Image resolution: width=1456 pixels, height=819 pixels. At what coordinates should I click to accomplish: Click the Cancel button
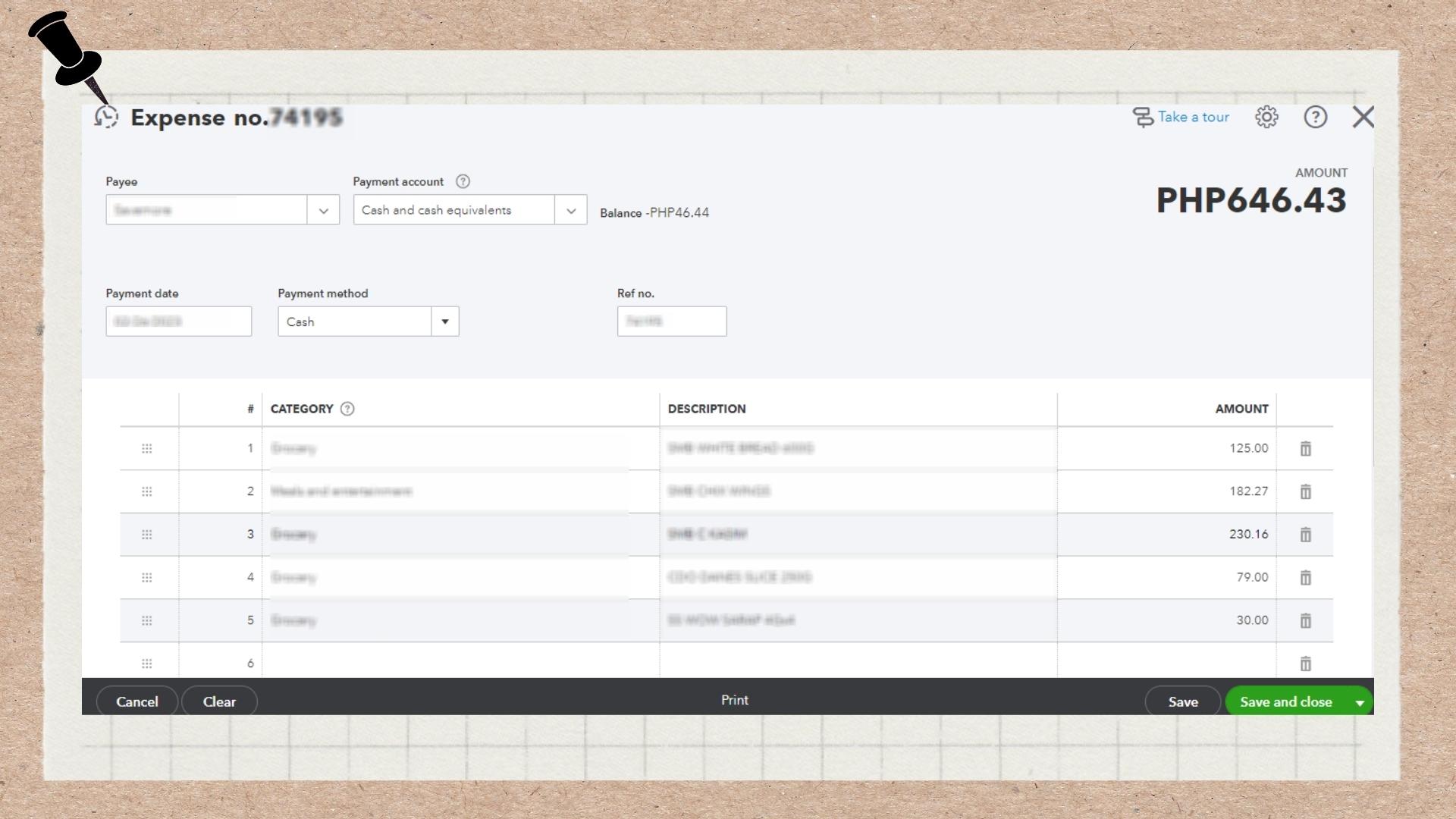coord(137,701)
